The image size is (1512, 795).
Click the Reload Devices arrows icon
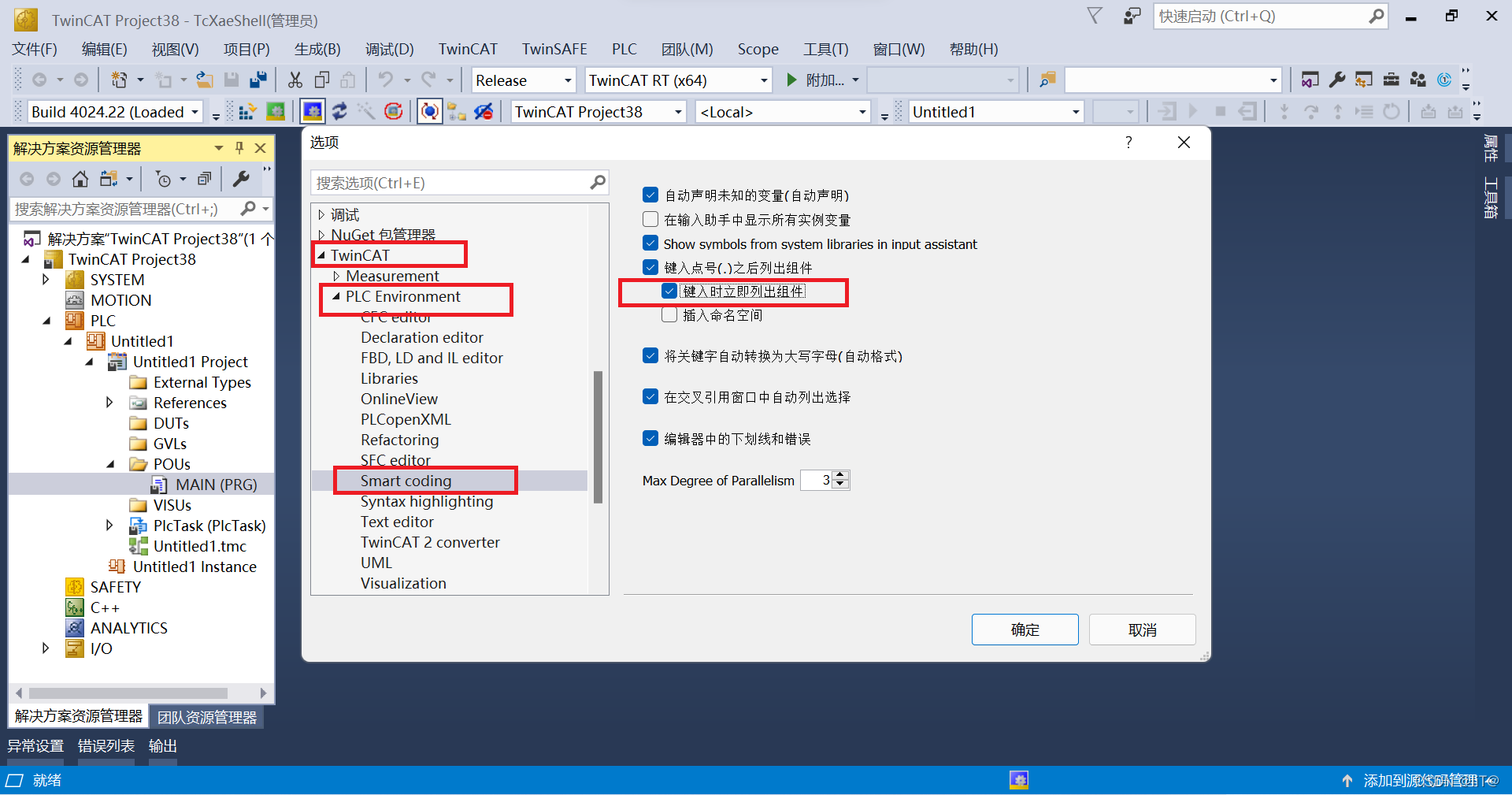pyautogui.click(x=339, y=111)
